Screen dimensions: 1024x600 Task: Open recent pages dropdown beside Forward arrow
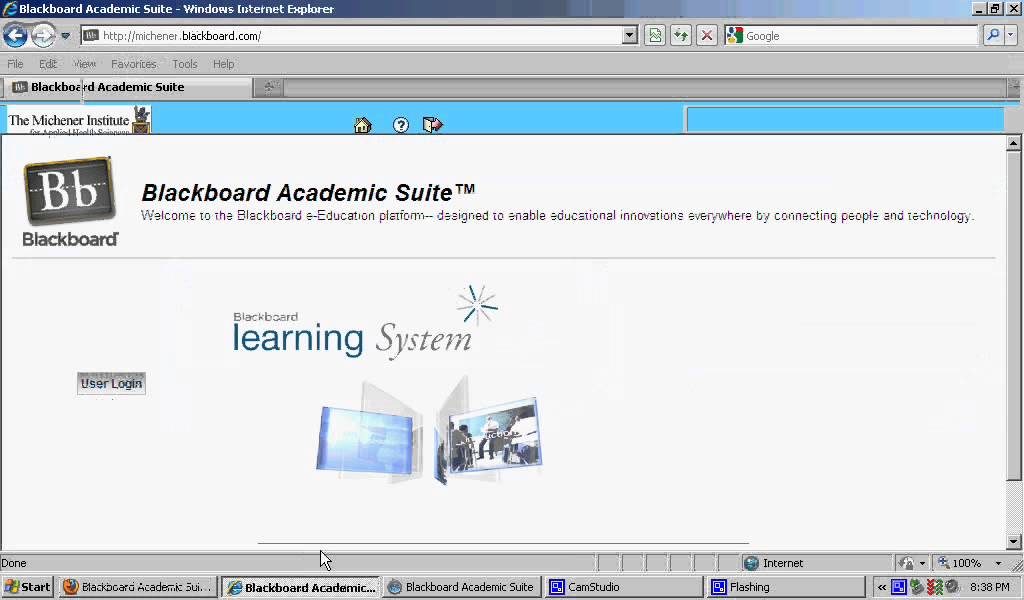[x=65, y=36]
